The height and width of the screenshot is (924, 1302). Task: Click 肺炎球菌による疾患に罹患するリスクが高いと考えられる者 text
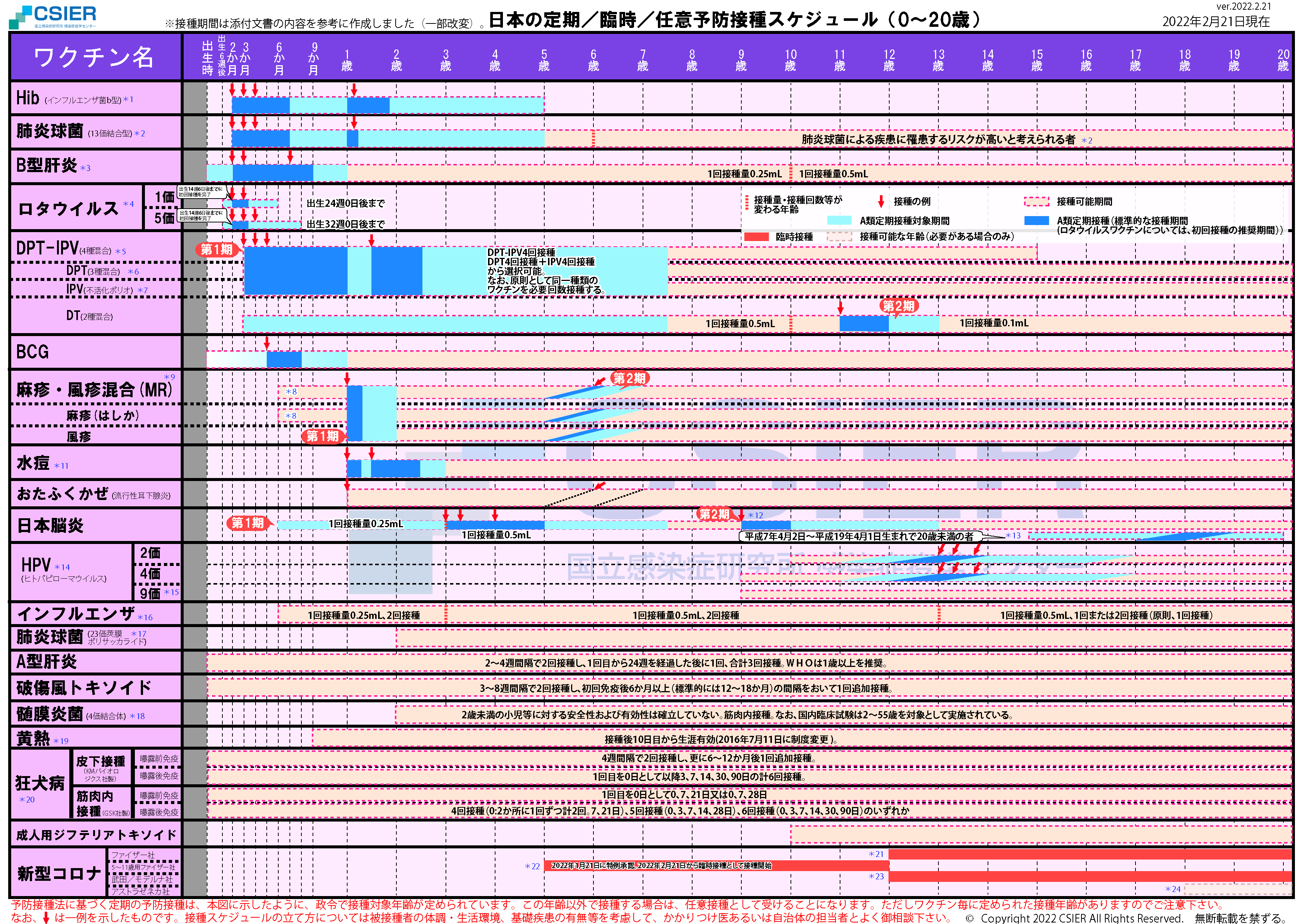pyautogui.click(x=938, y=139)
